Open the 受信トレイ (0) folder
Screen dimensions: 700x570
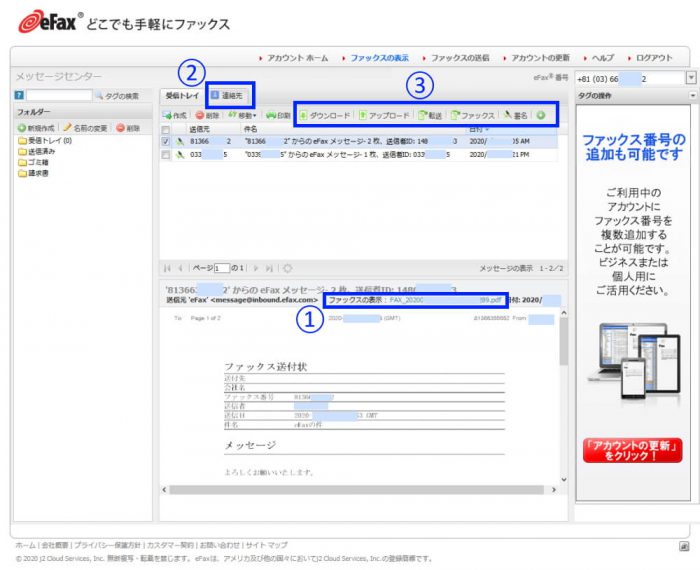pyautogui.click(x=45, y=141)
